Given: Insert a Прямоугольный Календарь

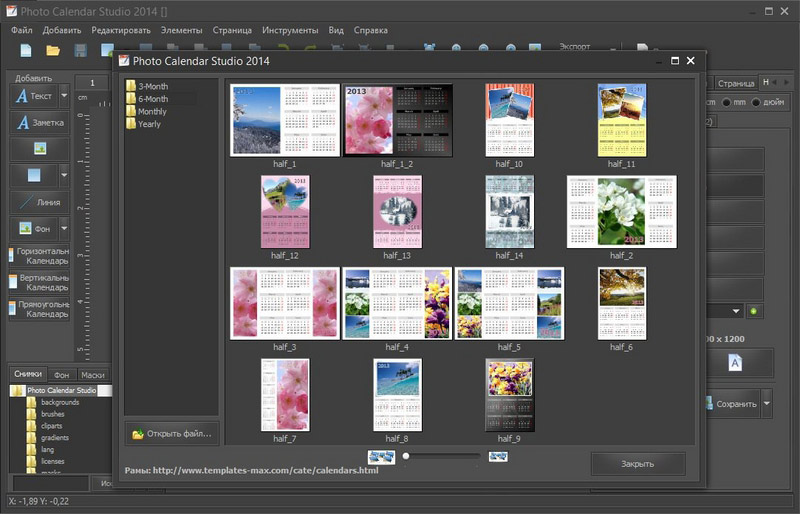Looking at the screenshot, I should [x=39, y=309].
